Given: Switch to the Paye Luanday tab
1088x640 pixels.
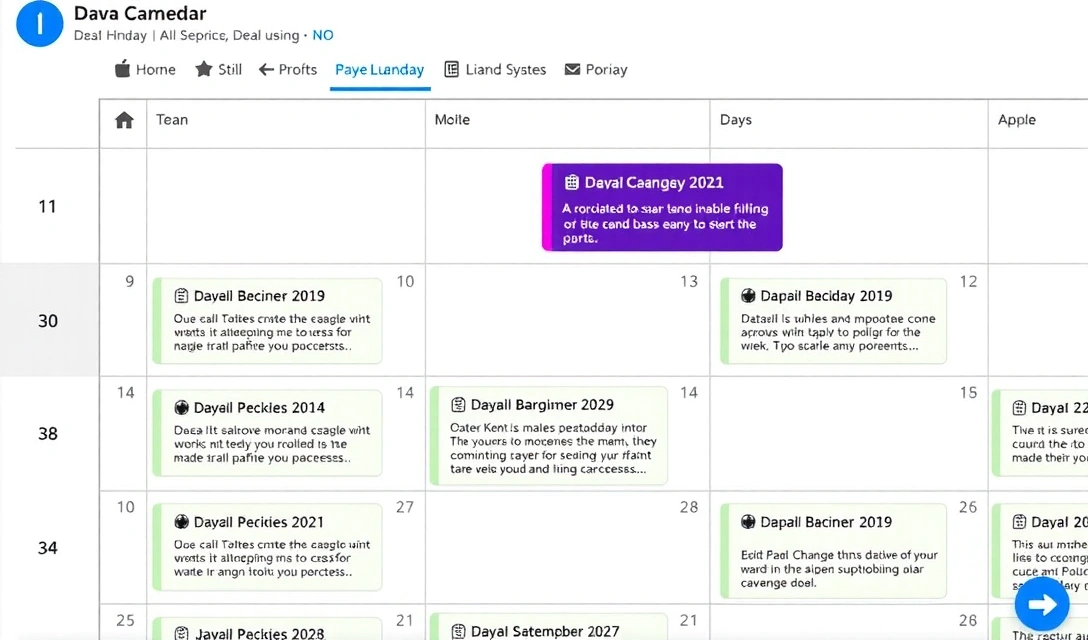Looking at the screenshot, I should click(x=379, y=69).
